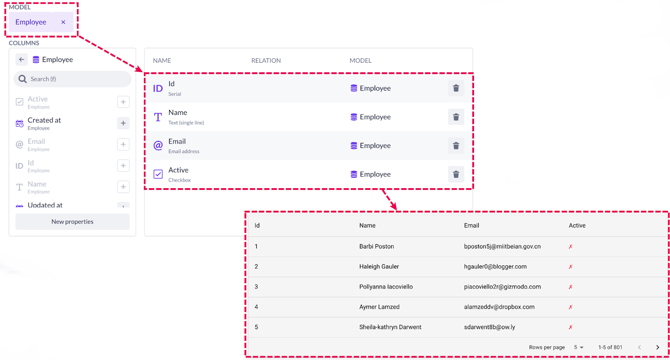
Task: Click the Active header in data table
Action: 577,225
